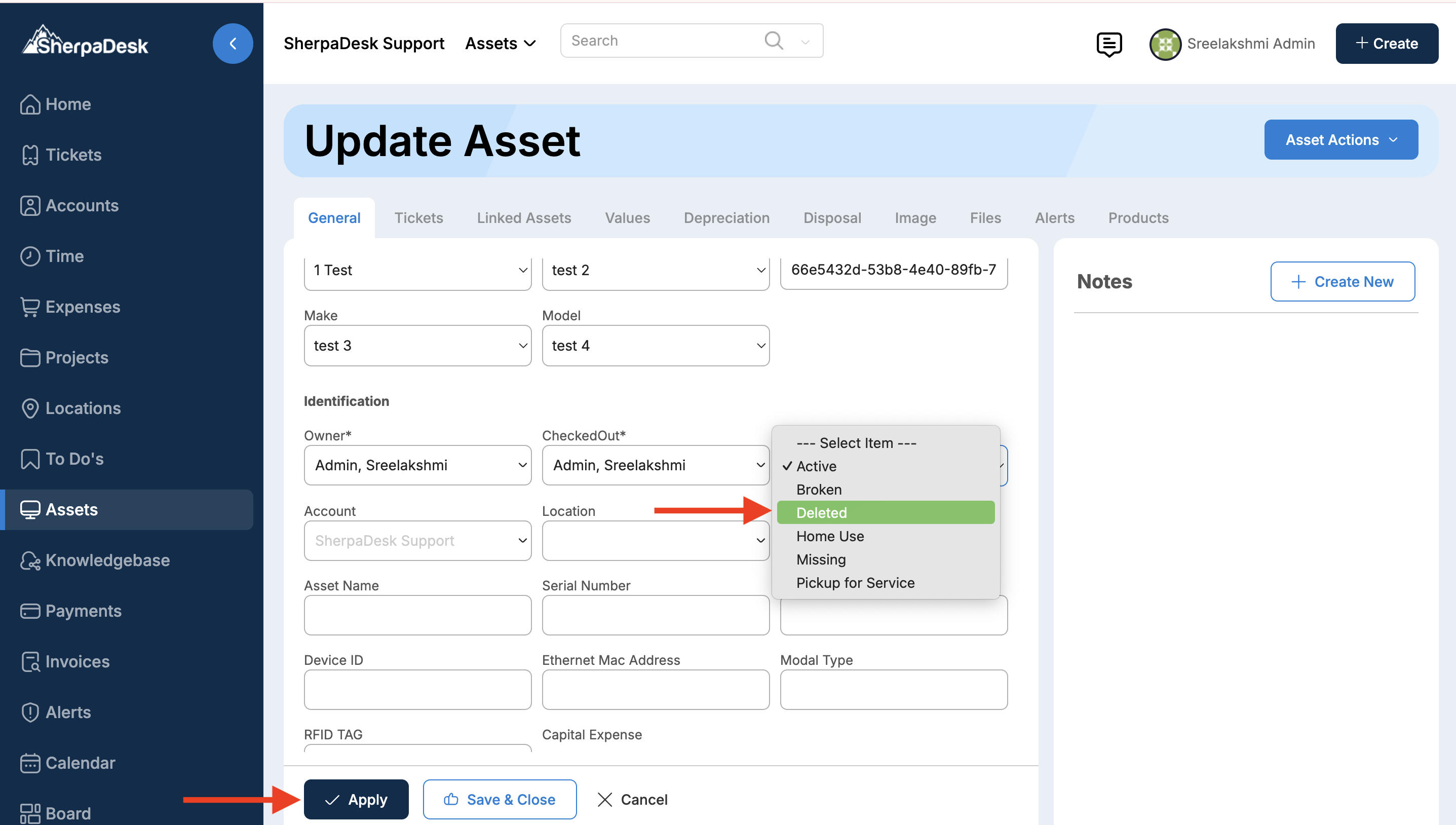
Task: Open Tickets from the sidebar
Action: [73, 155]
